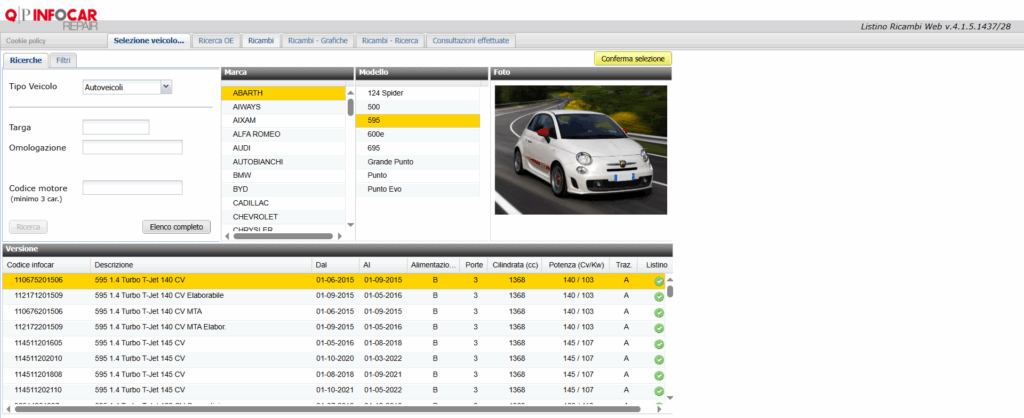Click the Elenco completo button
1024x418 pixels.
point(176,227)
